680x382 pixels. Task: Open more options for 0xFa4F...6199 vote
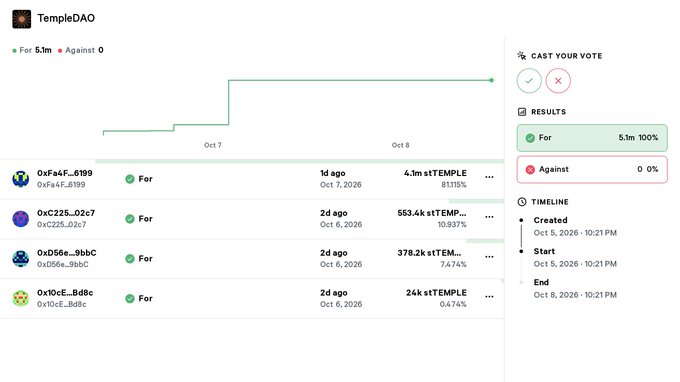point(489,177)
